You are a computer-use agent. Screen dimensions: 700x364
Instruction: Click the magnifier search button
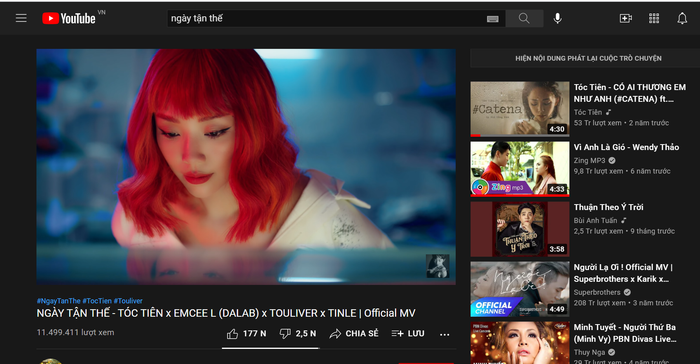click(524, 18)
